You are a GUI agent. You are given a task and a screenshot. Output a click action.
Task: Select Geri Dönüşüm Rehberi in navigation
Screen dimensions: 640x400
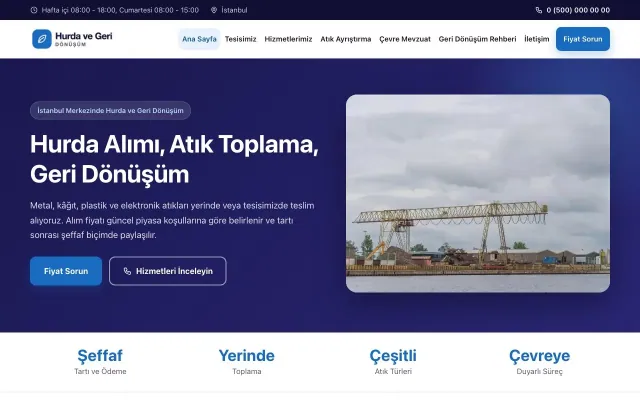[x=477, y=39]
